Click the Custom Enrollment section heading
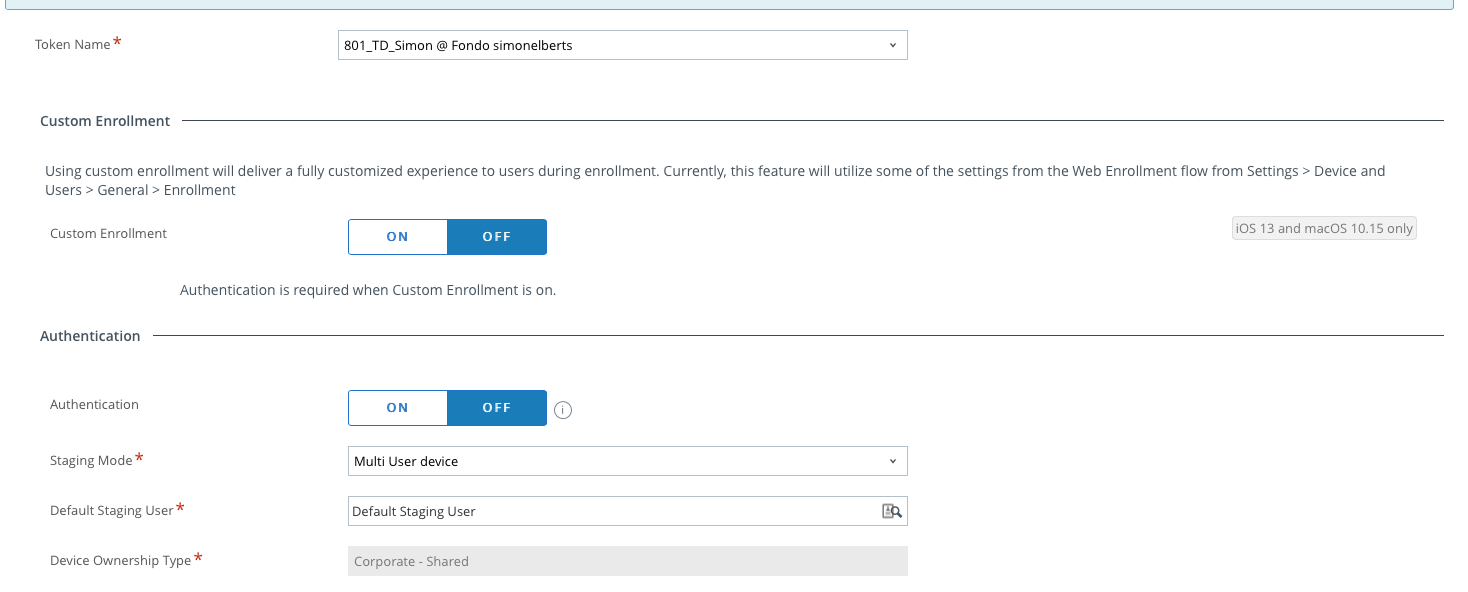Screen dimensions: 1468x592 coord(105,121)
